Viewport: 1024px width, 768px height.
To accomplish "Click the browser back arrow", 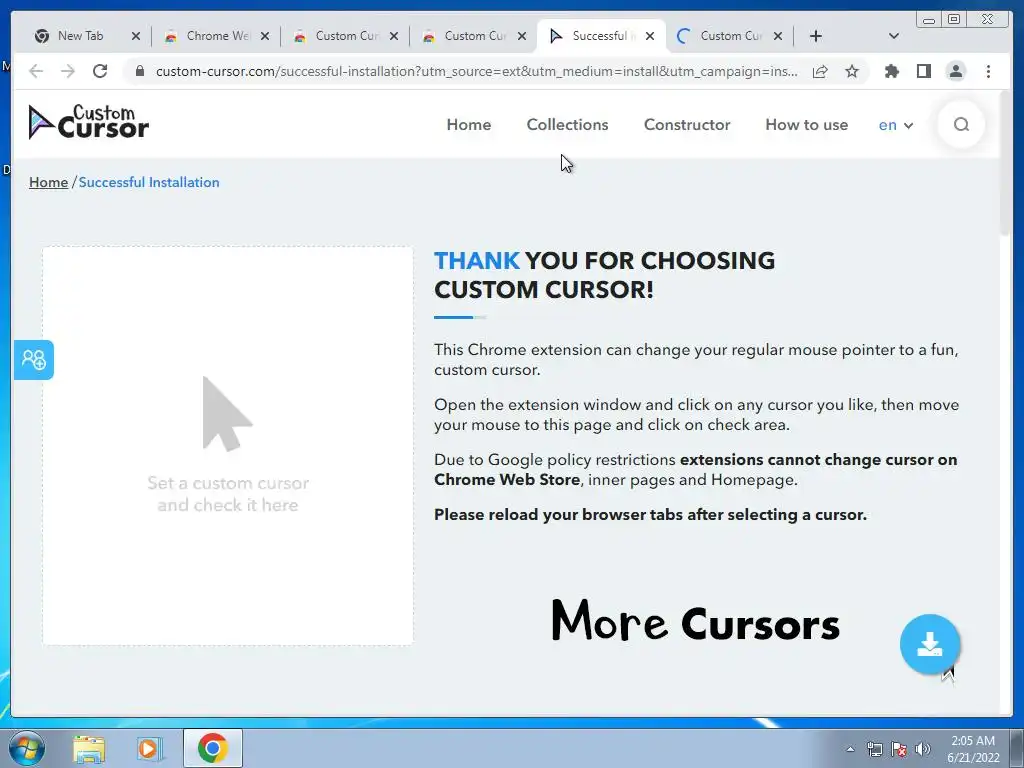I will pos(36,71).
